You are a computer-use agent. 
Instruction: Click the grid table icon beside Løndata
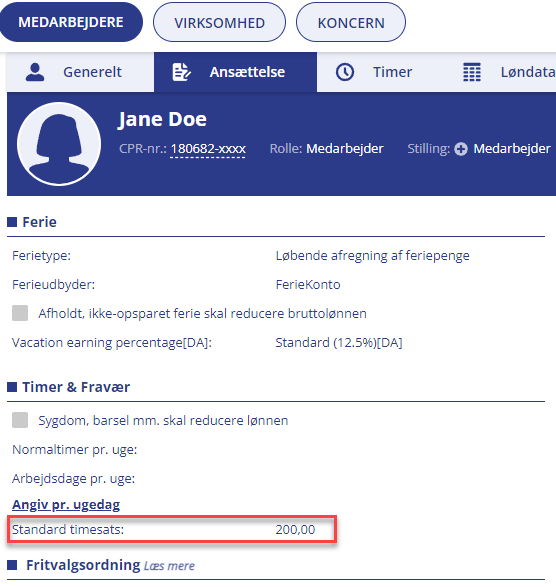[x=472, y=72]
